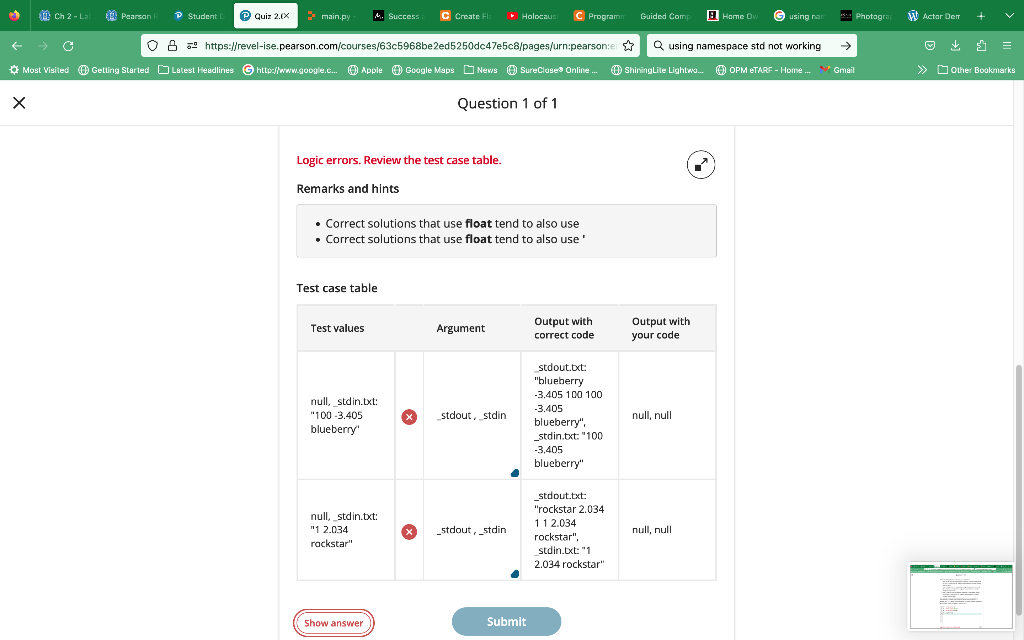This screenshot has width=1024, height=640.
Task: Click the picture-in-picture preview thumbnail
Action: pos(960,596)
